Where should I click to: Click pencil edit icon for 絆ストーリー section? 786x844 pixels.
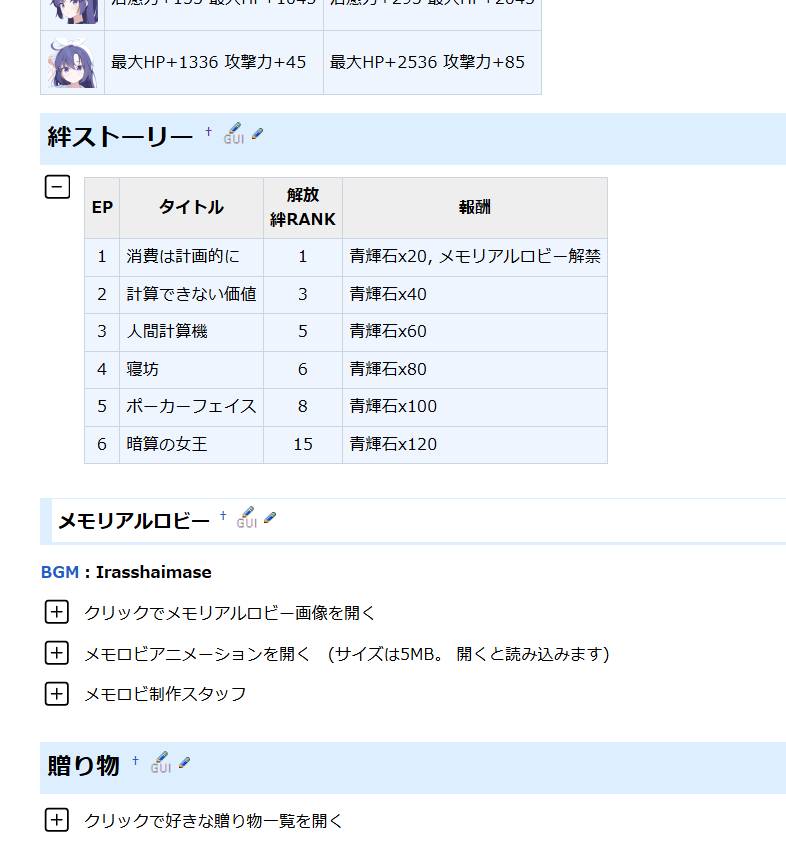point(257,133)
